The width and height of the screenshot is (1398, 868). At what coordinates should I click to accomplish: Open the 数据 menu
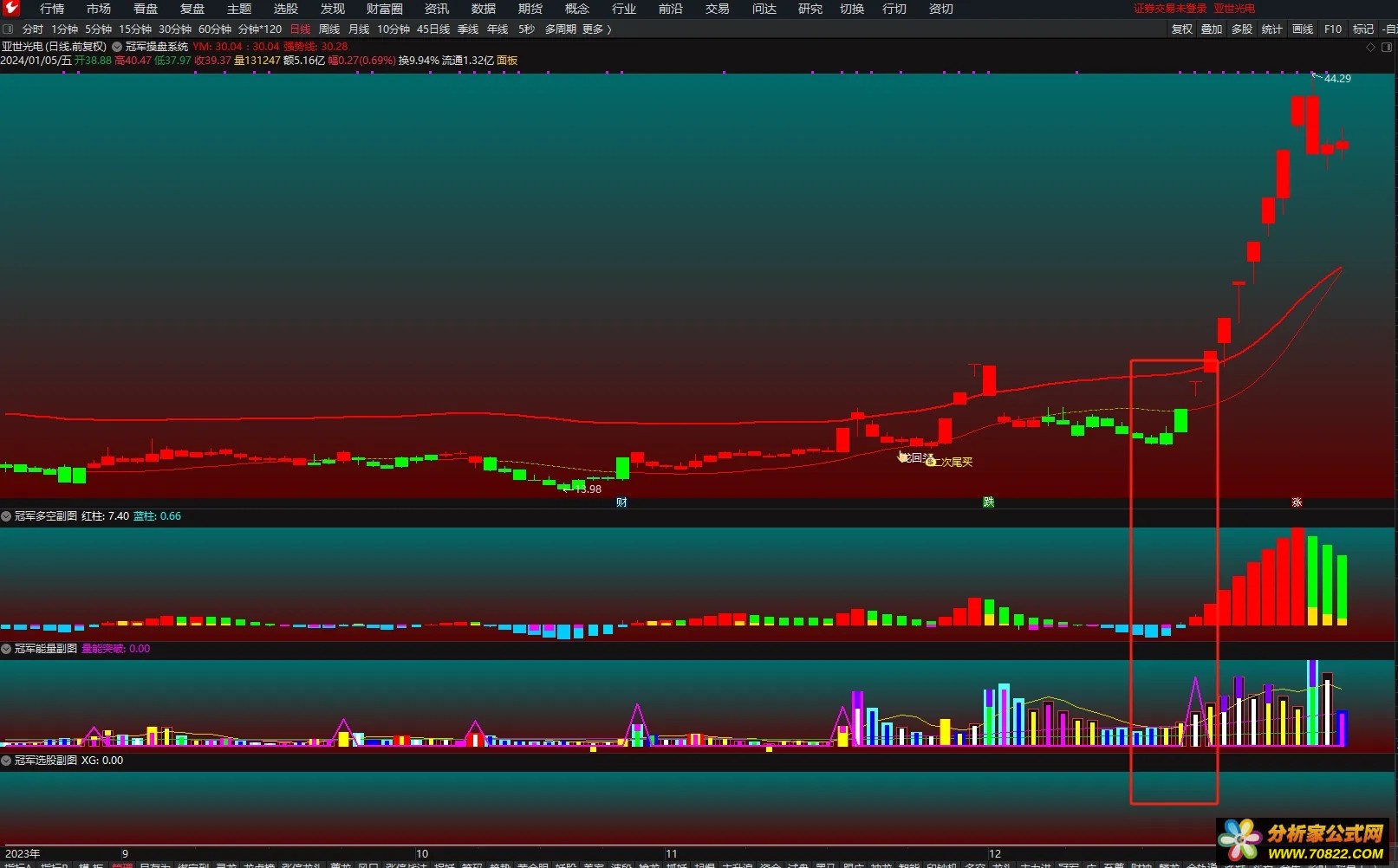click(x=484, y=9)
